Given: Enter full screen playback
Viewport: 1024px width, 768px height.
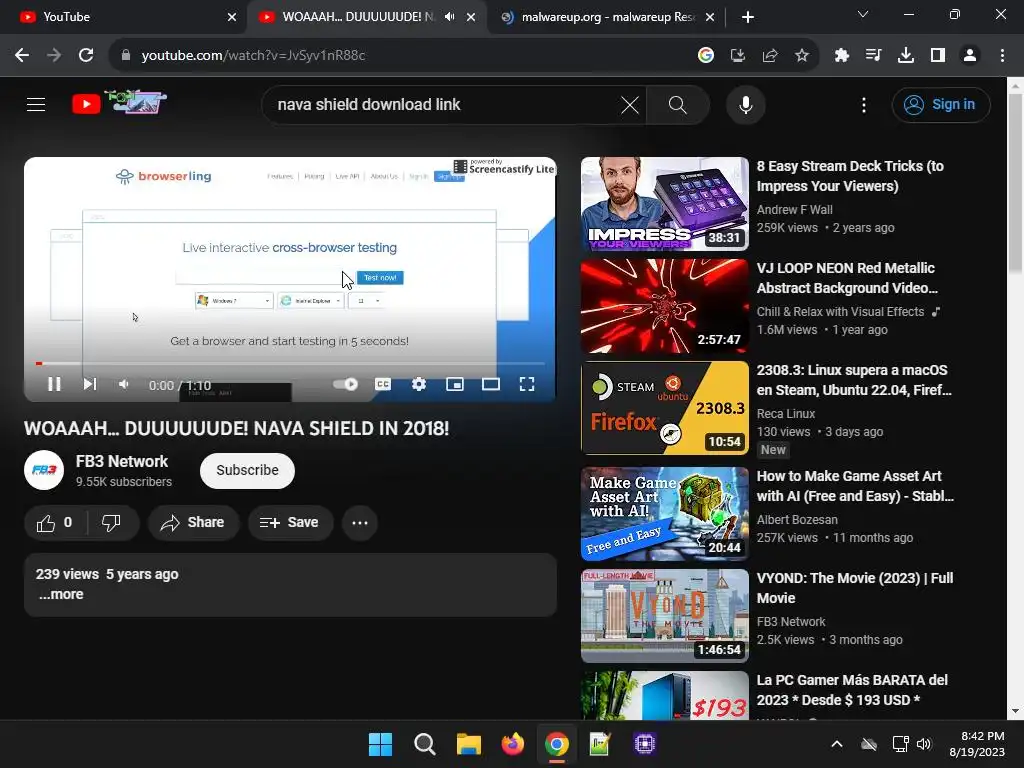Looking at the screenshot, I should tap(526, 384).
